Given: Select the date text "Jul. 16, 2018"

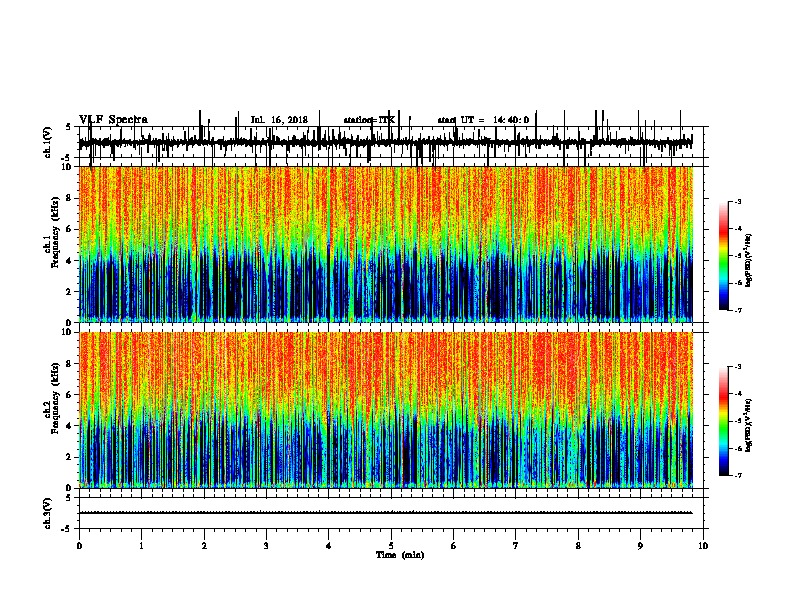Looking at the screenshot, I should [x=279, y=120].
